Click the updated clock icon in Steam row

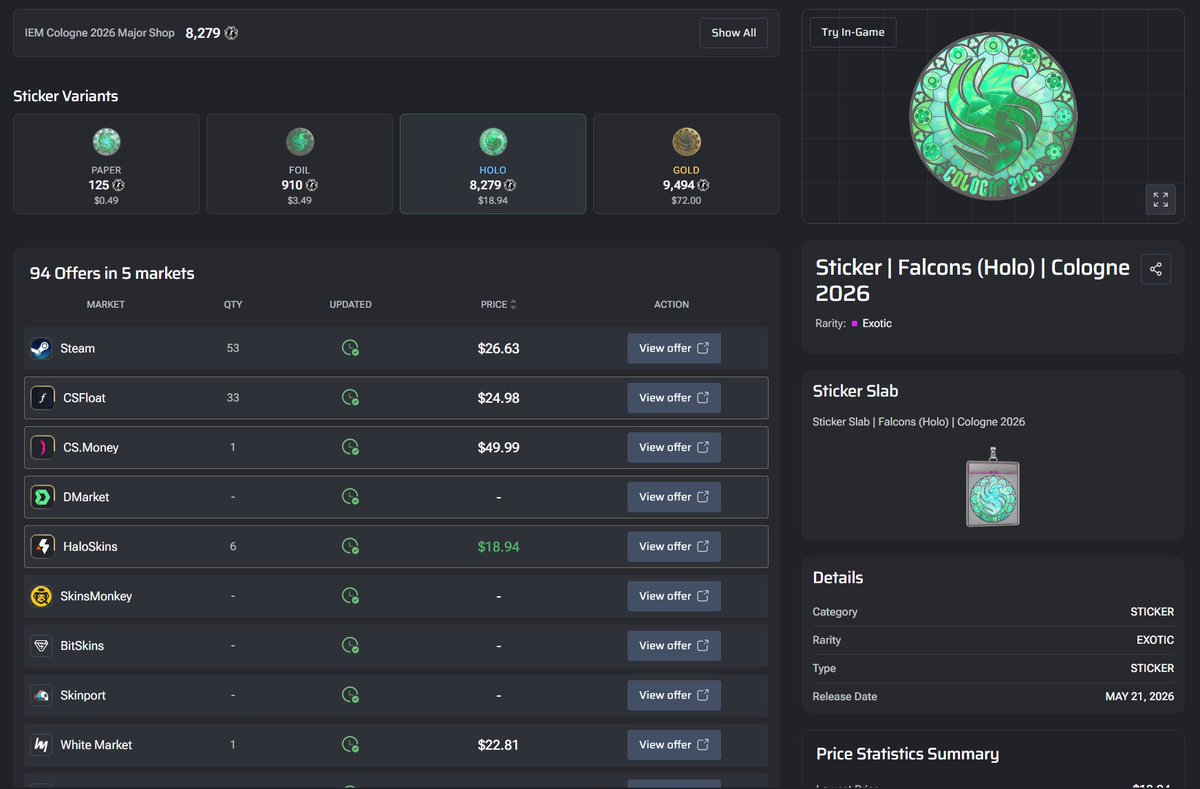[x=350, y=348]
